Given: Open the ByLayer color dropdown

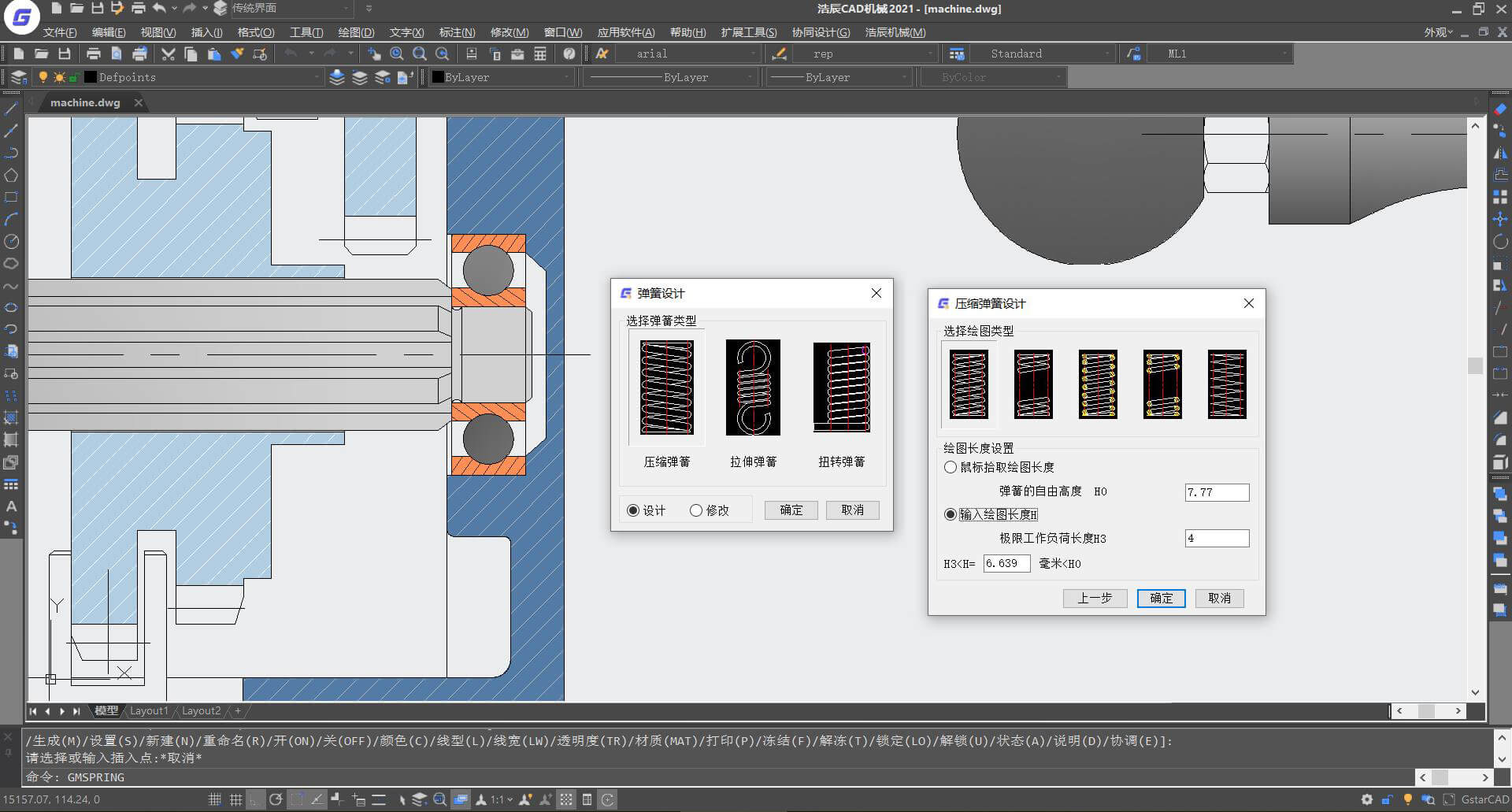Looking at the screenshot, I should (501, 77).
